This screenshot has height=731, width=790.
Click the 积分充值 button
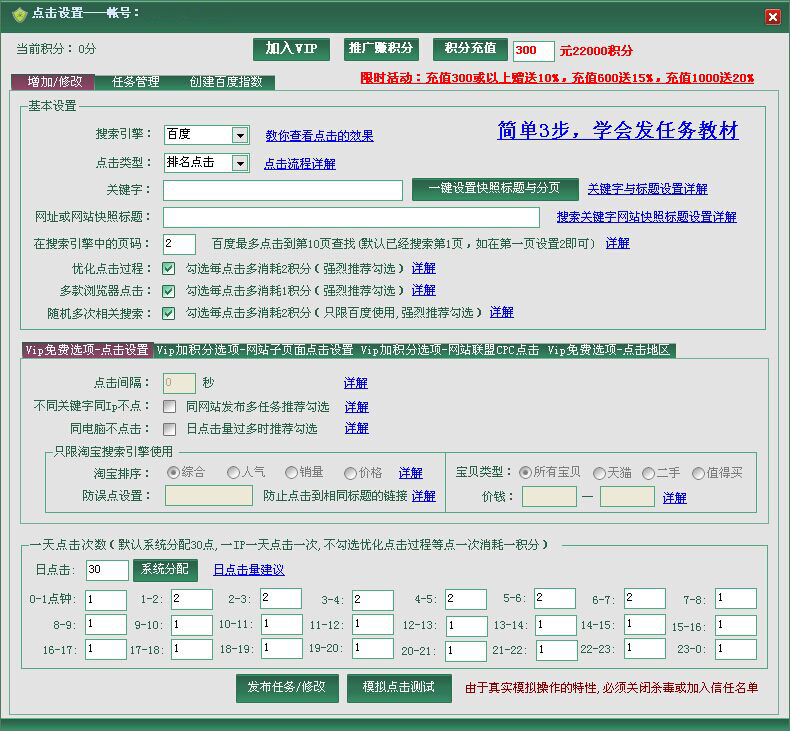(x=470, y=49)
